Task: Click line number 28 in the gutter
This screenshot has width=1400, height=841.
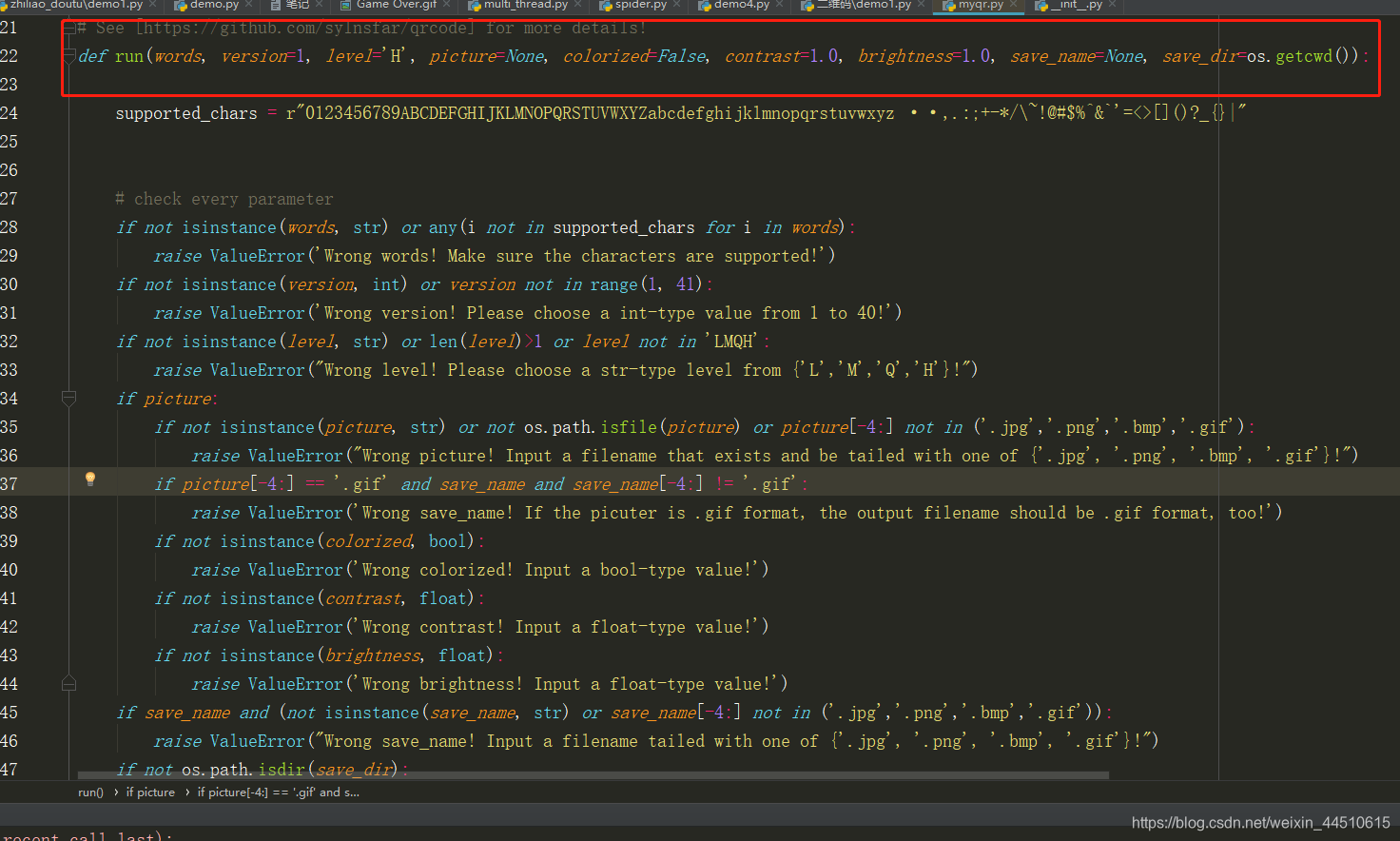Action: coord(10,227)
